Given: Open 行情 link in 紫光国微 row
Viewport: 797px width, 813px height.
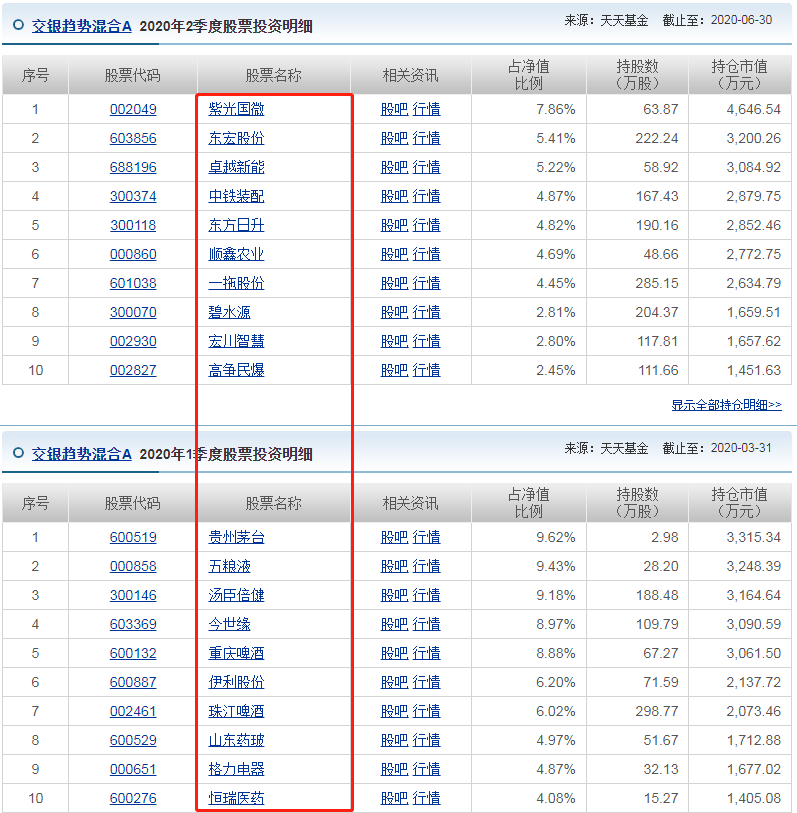Looking at the screenshot, I should (x=427, y=109).
